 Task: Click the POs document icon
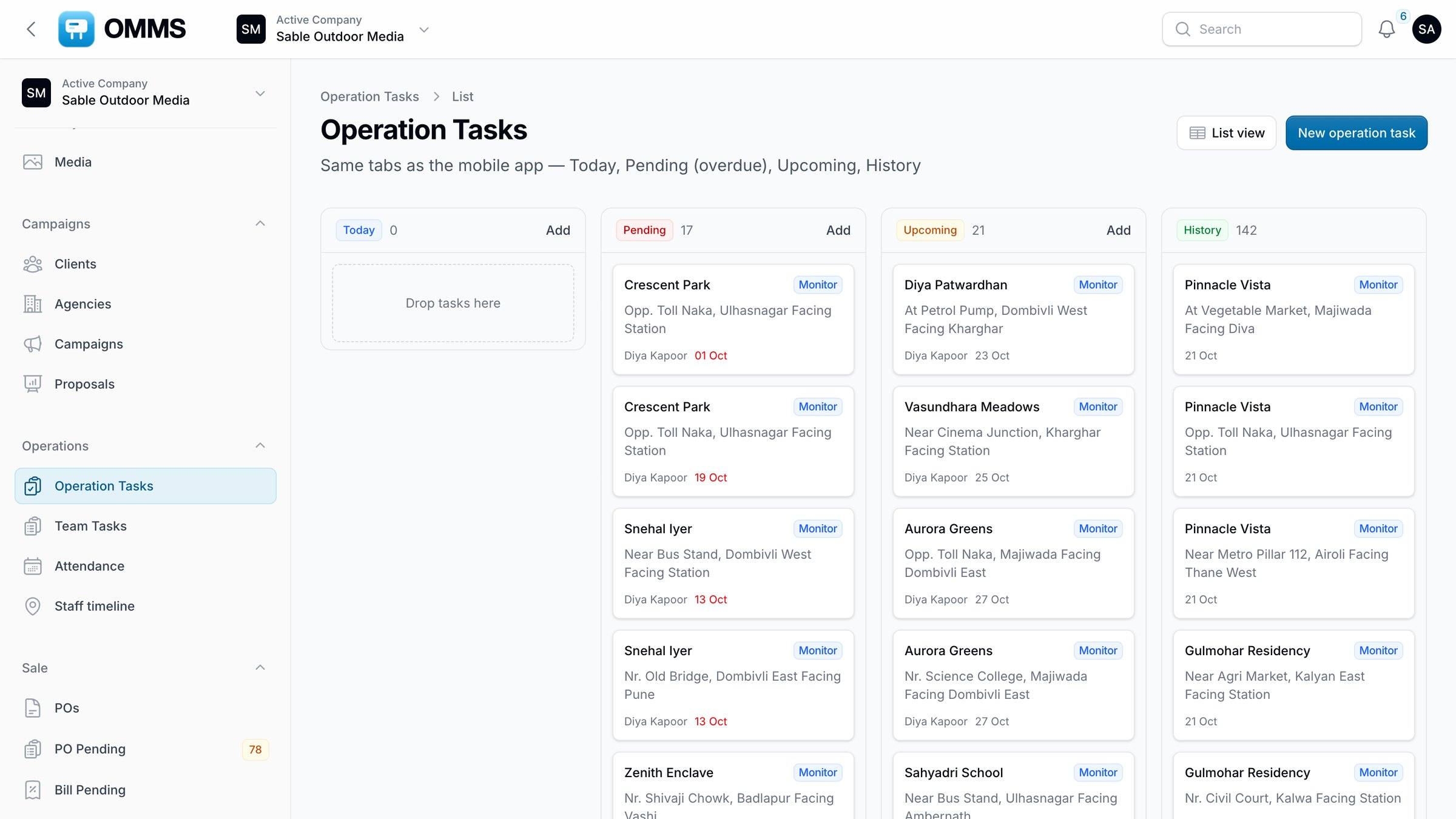coord(33,708)
